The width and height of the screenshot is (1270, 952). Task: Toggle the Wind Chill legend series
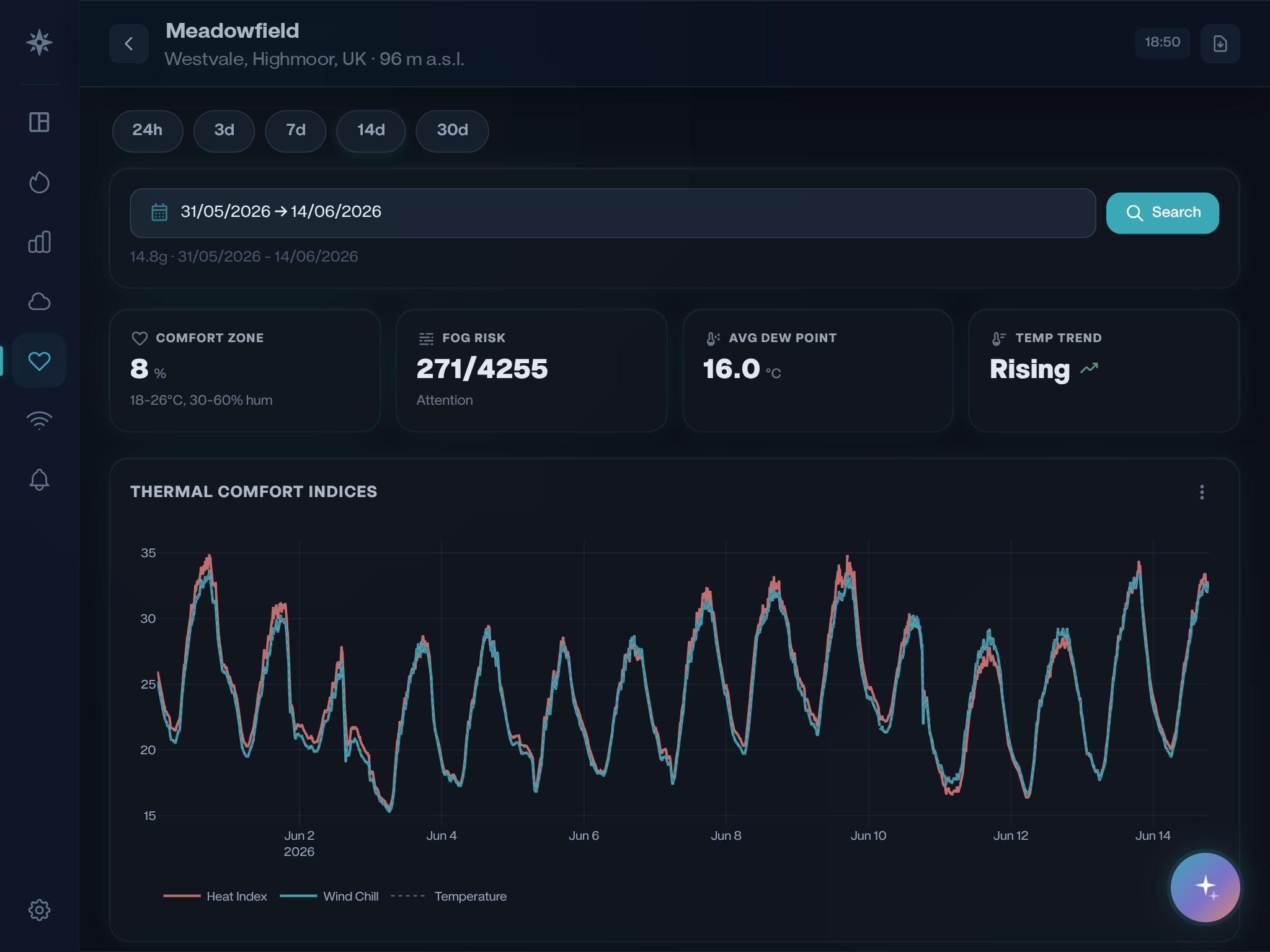[x=329, y=896]
